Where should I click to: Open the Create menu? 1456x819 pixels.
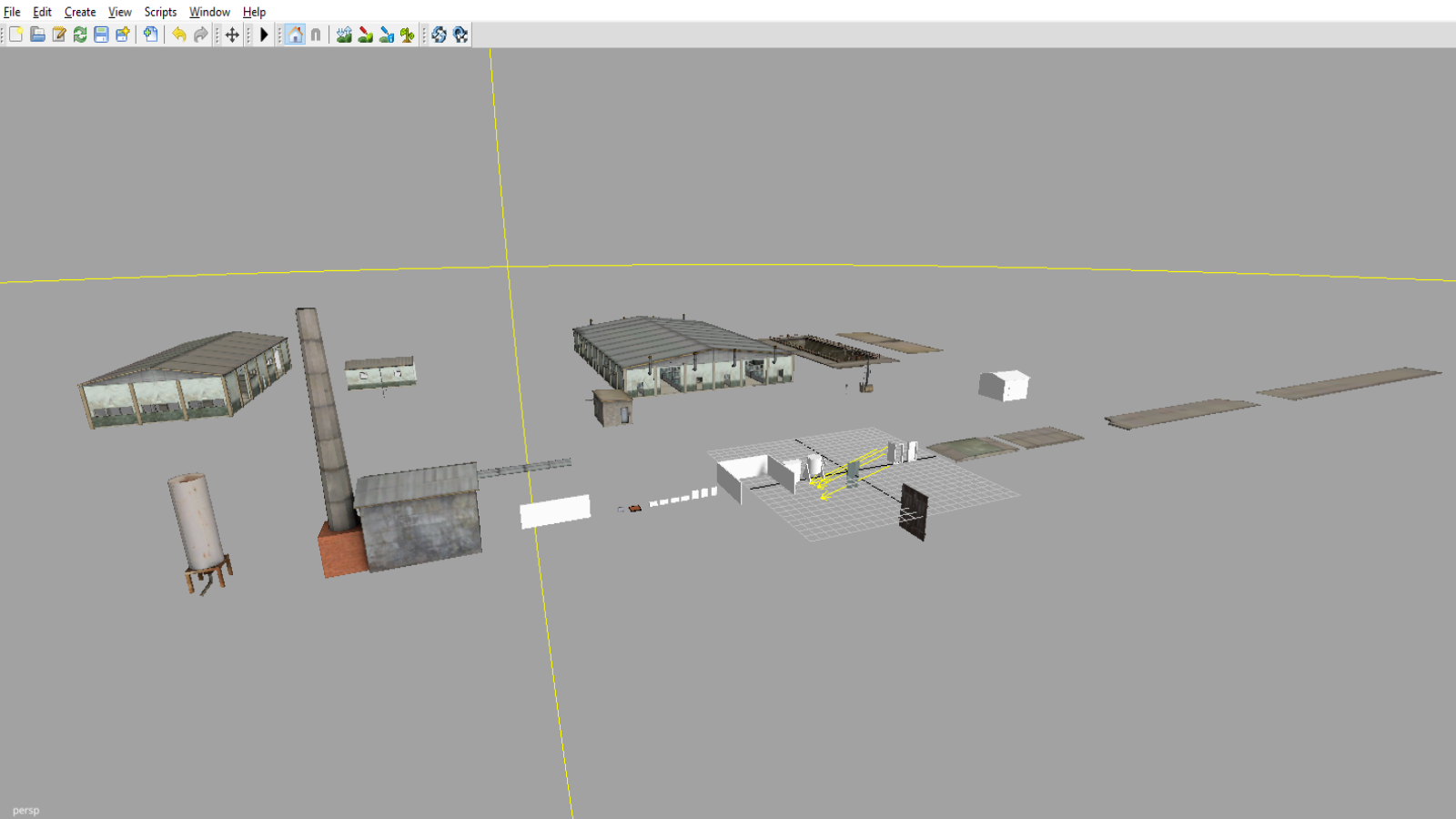click(x=80, y=12)
